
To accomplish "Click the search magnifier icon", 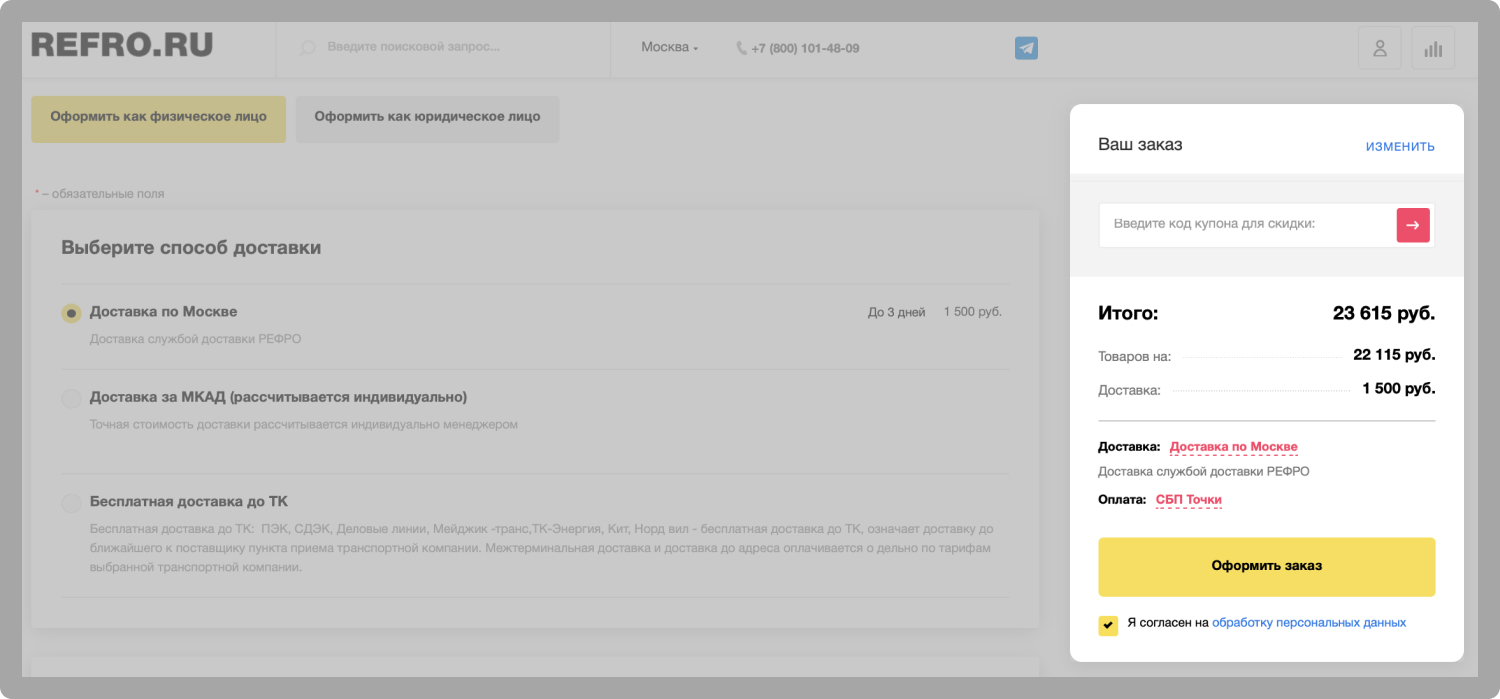I will click(x=308, y=48).
